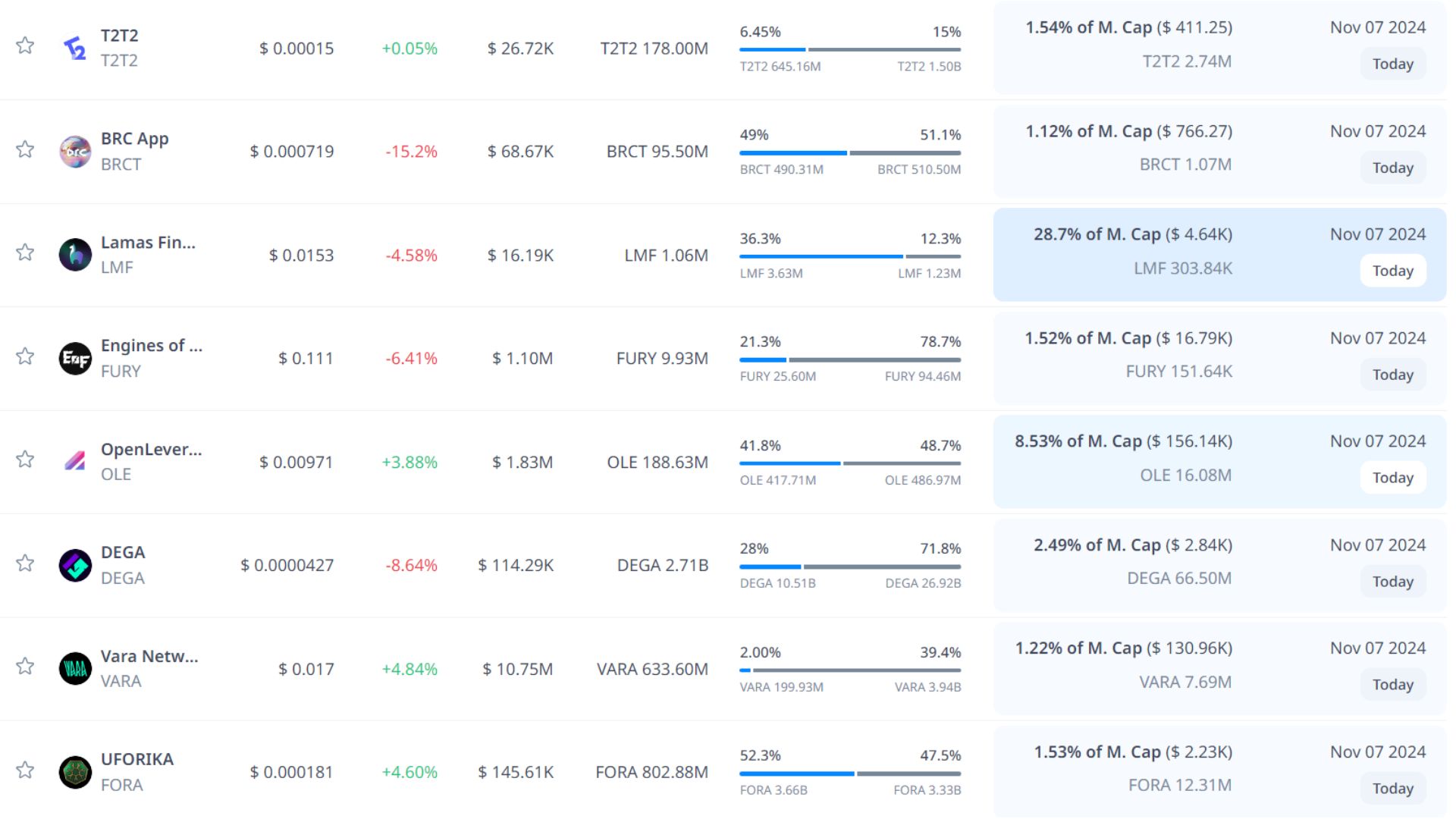Click the VARA 1.22% of M. Cap card
Image resolution: width=1456 pixels, height=819 pixels.
(x=1123, y=665)
